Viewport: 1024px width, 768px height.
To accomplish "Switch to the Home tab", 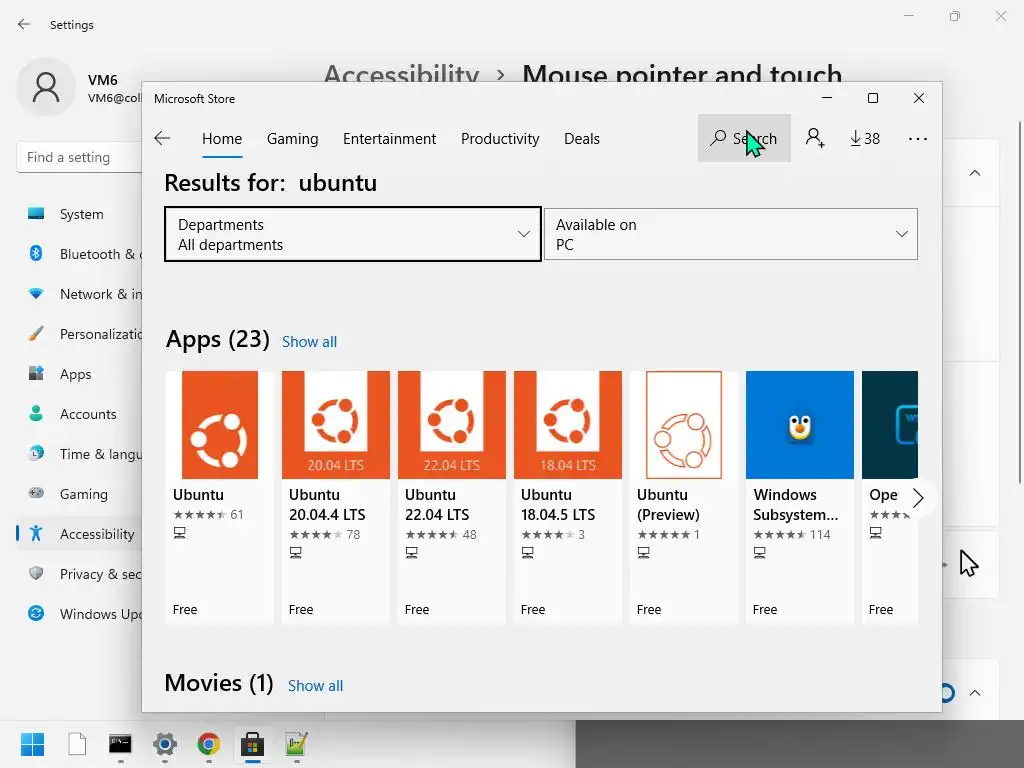I will coord(222,138).
